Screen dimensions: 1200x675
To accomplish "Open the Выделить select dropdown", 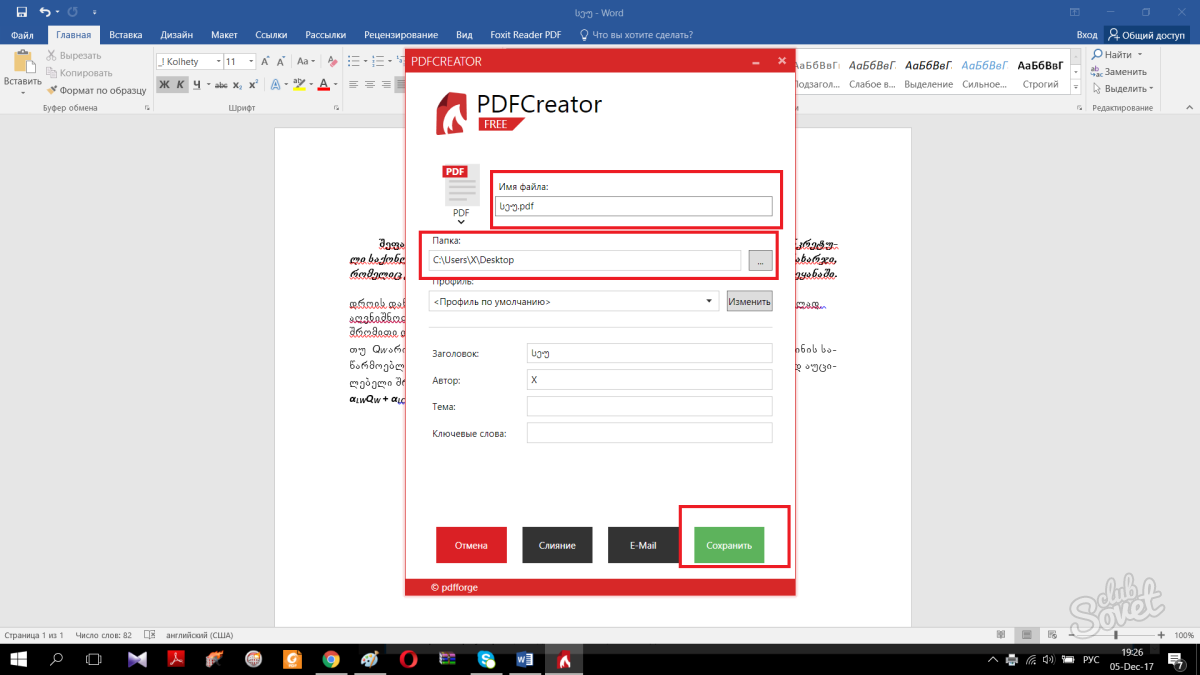I will [1121, 89].
